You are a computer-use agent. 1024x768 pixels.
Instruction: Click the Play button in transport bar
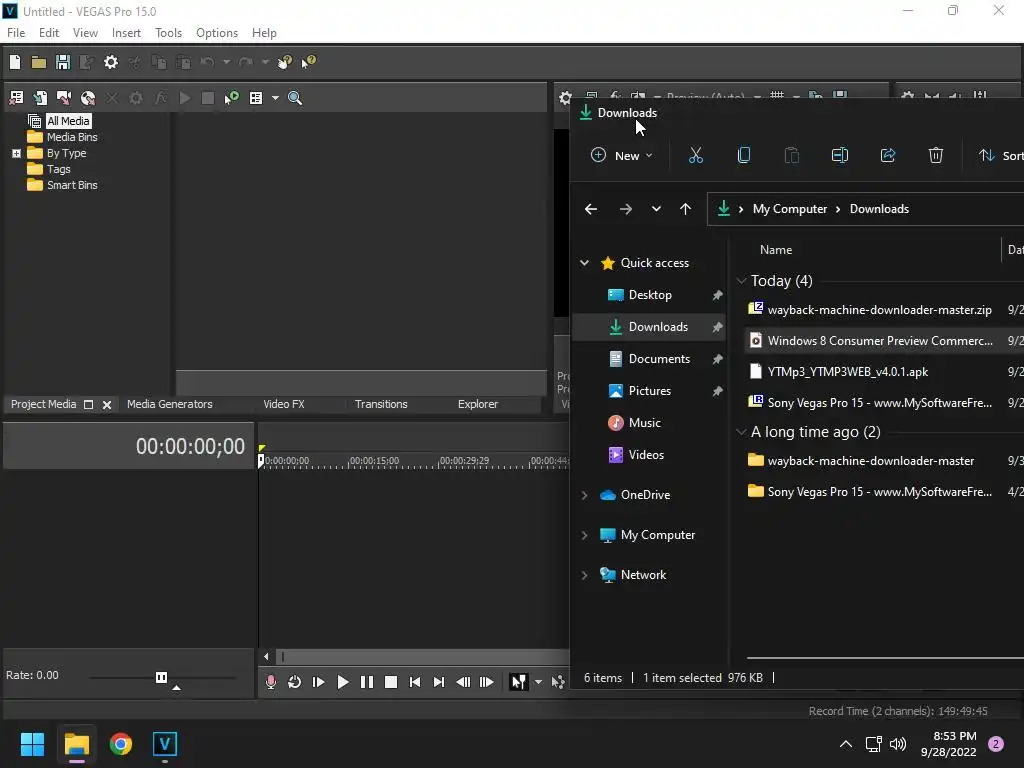click(x=343, y=682)
